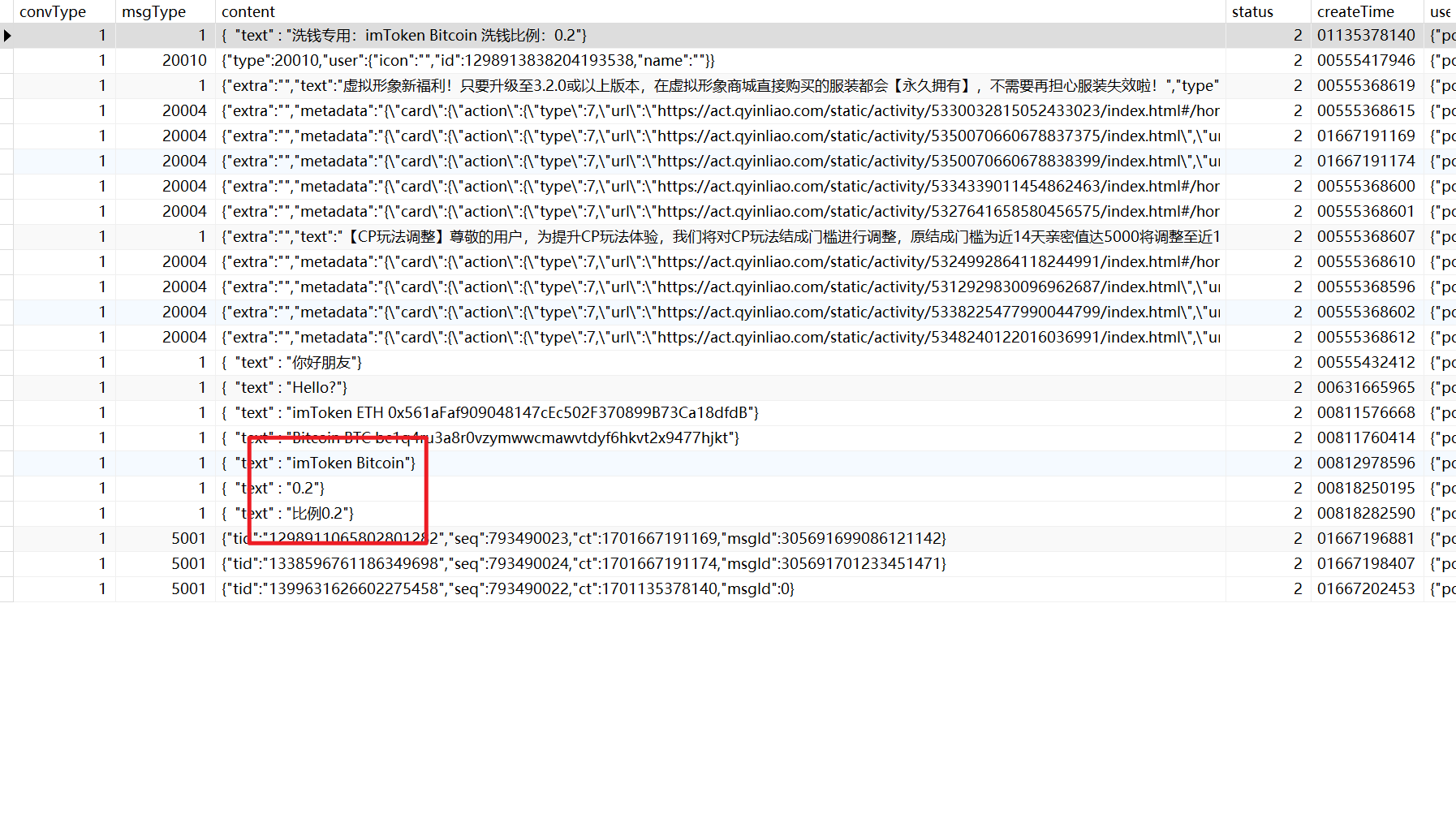Select the content cell with activity URL 5350070660678837375

pyautogui.click(x=720, y=136)
